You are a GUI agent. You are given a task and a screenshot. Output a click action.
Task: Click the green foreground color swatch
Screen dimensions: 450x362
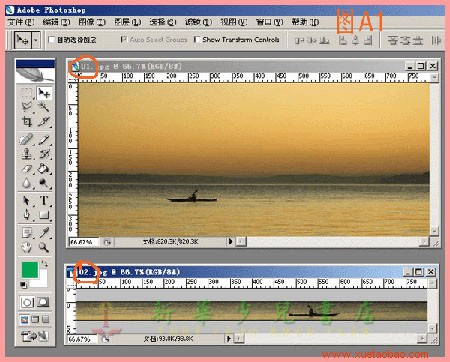click(x=30, y=270)
